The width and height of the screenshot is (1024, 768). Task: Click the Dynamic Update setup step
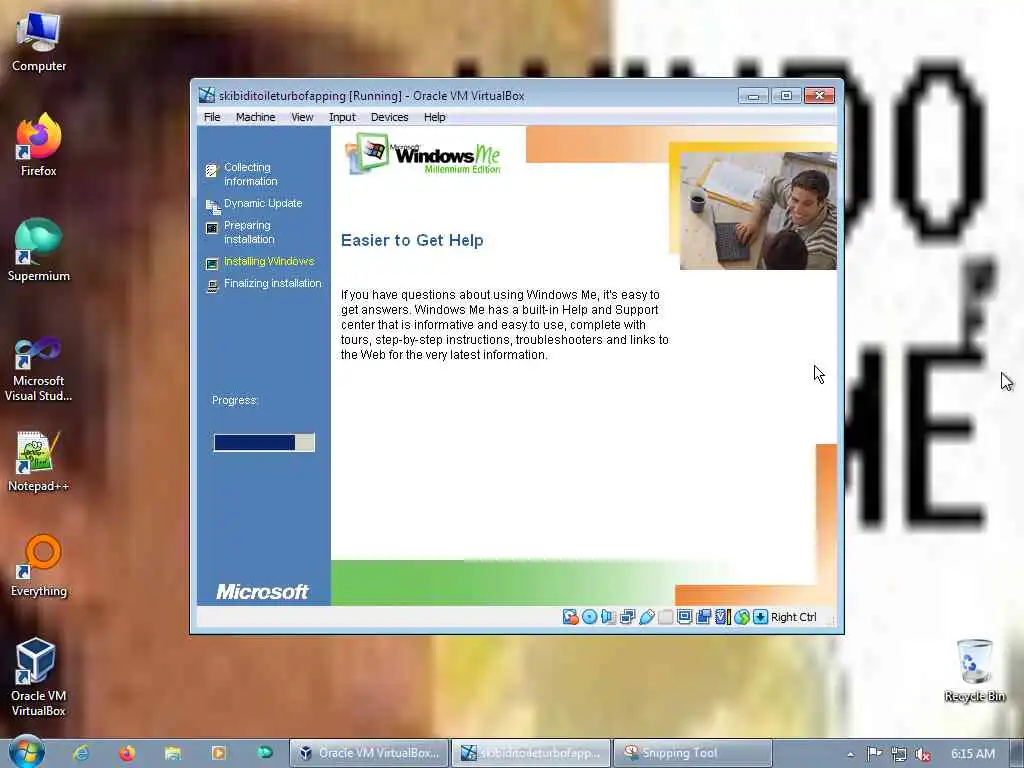pos(263,203)
